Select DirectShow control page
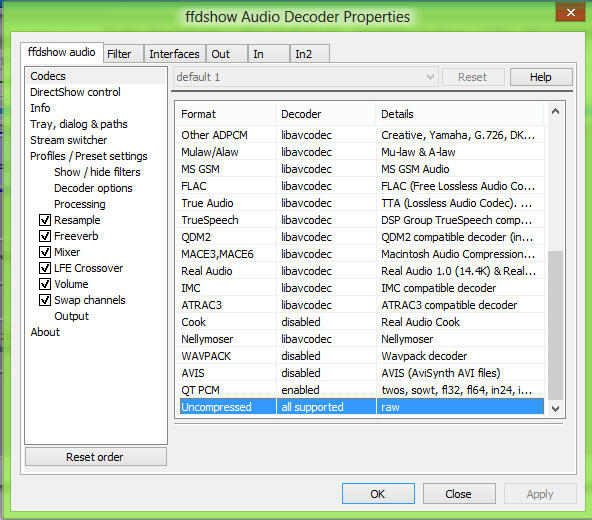The image size is (592, 520). pos(75,92)
